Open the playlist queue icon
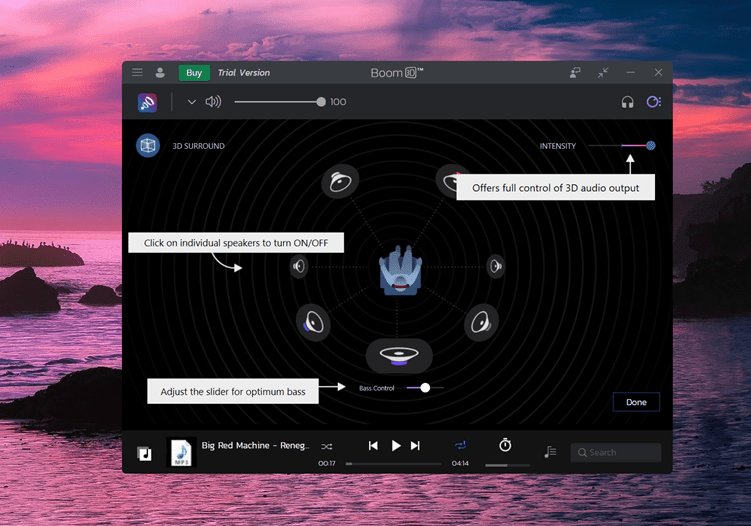The width and height of the screenshot is (751, 526). point(550,452)
